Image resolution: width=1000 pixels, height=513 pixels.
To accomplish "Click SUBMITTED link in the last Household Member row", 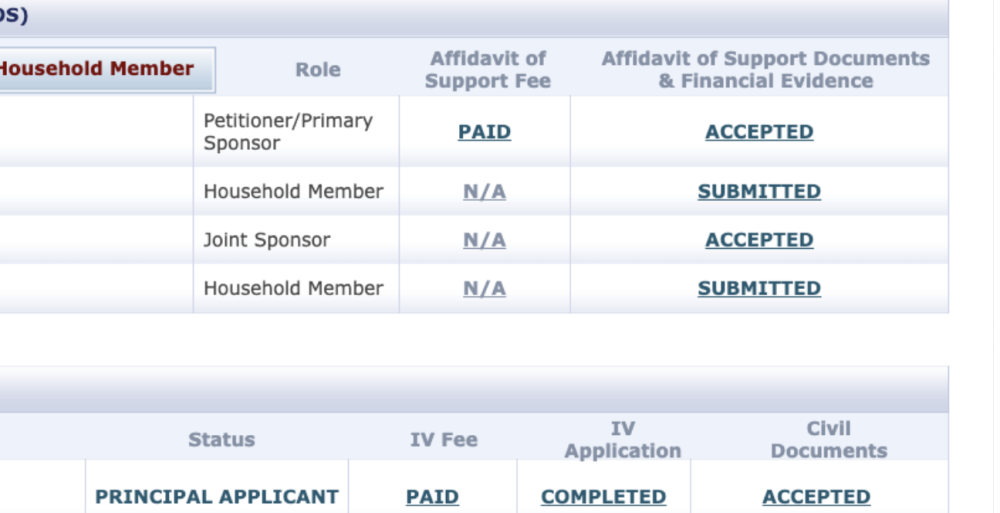I will pos(759,288).
